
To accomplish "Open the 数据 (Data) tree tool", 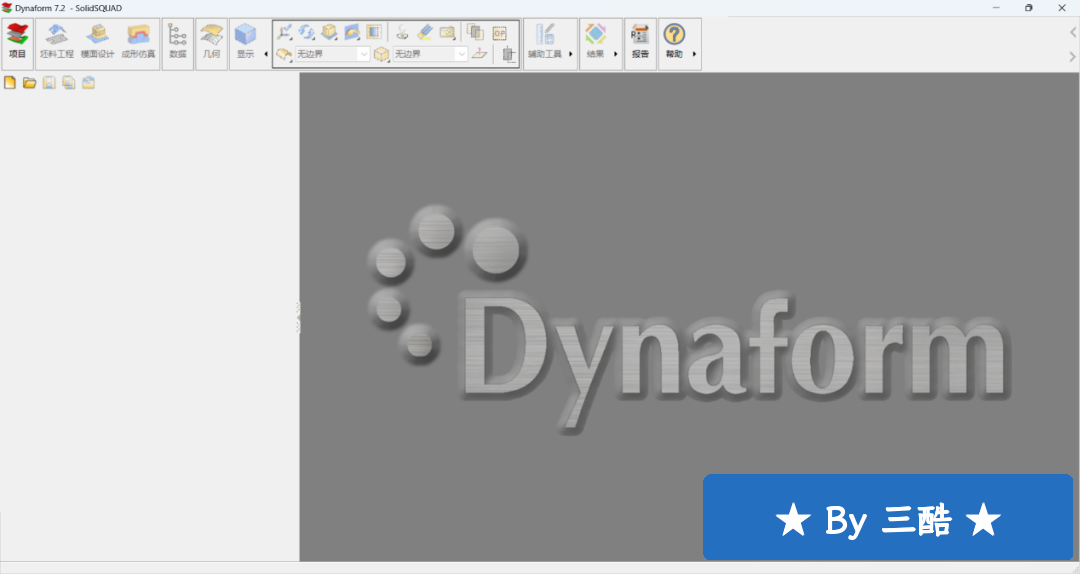I will 178,43.
